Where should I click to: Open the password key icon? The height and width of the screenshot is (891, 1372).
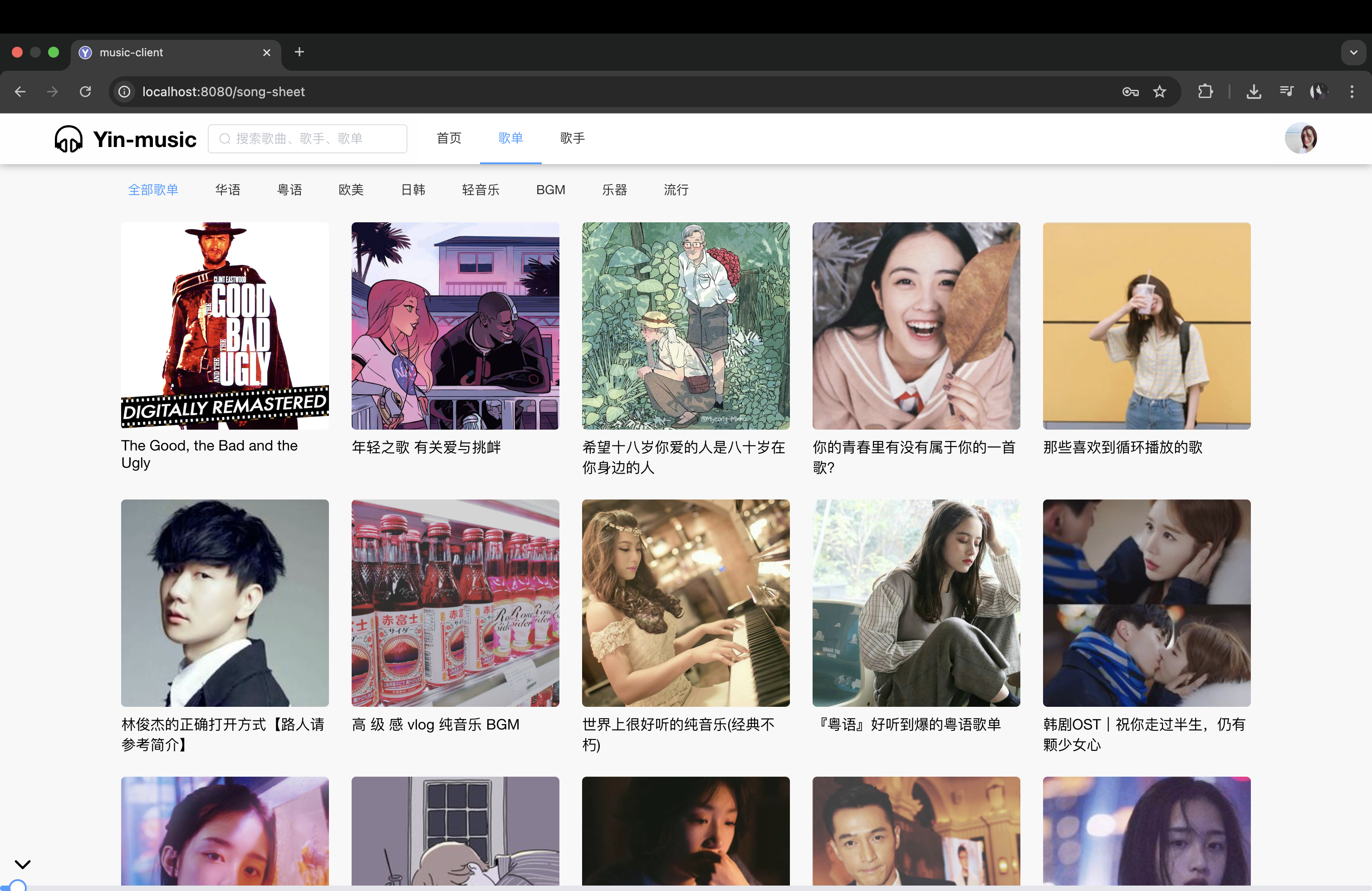[1131, 92]
